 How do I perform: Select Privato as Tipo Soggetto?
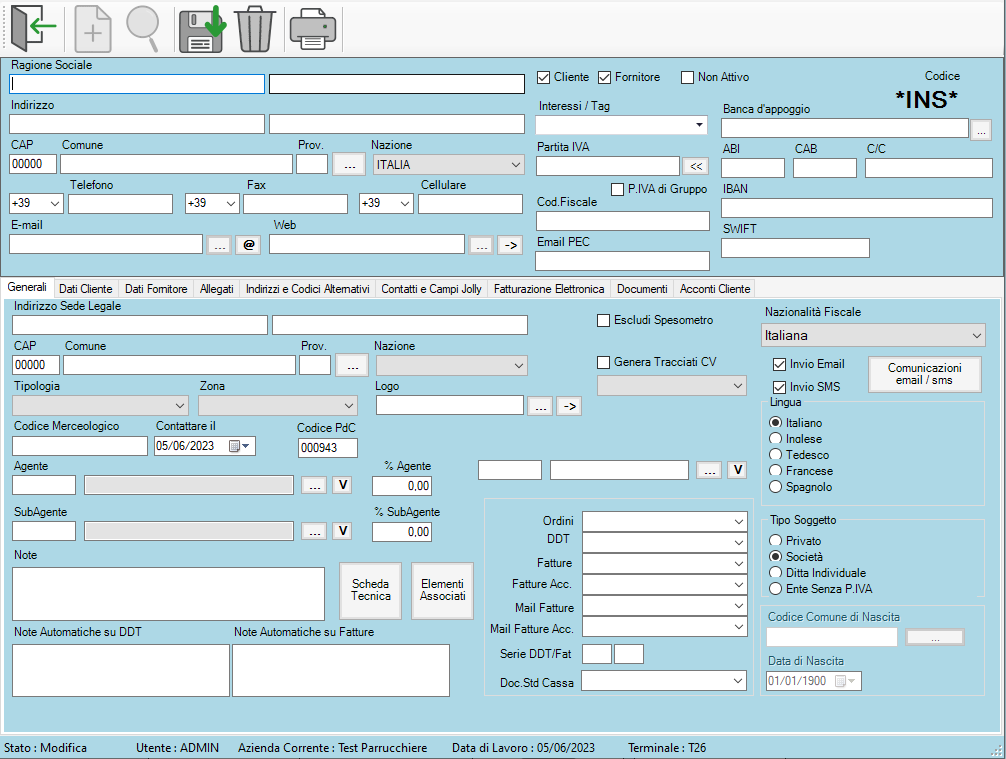point(775,541)
